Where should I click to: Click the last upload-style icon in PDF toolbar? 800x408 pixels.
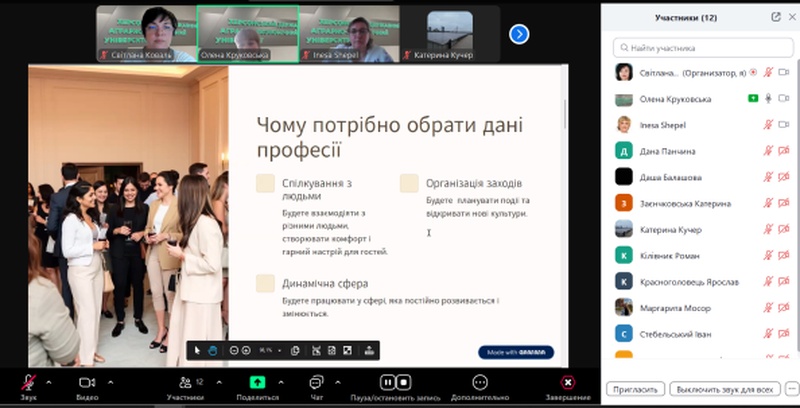pos(369,350)
